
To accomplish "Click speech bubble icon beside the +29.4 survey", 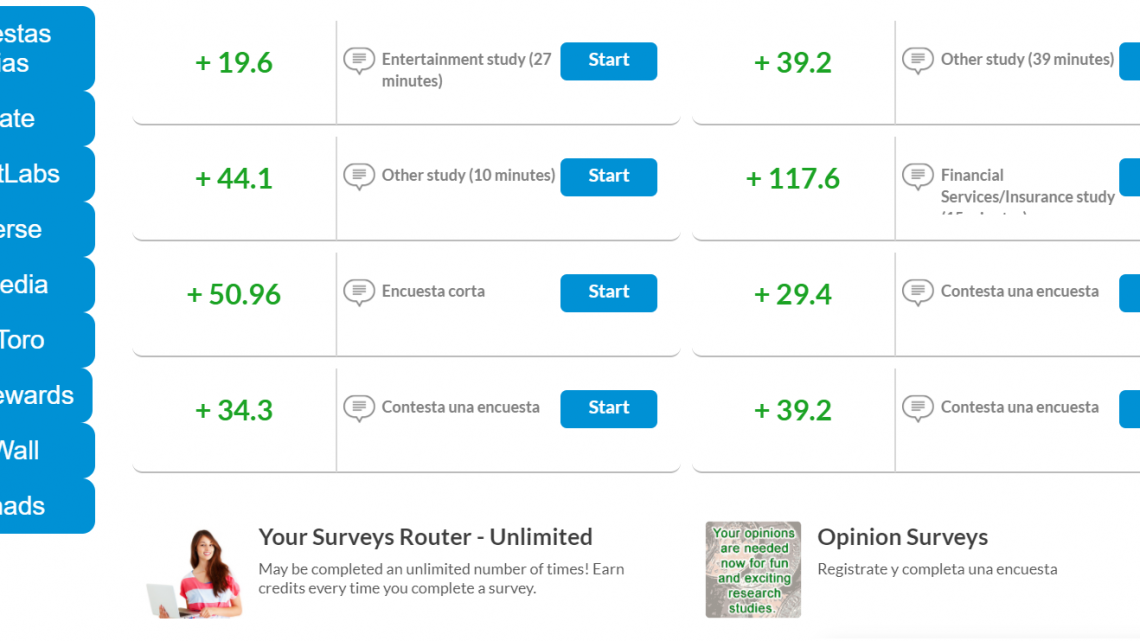I will tap(918, 292).
